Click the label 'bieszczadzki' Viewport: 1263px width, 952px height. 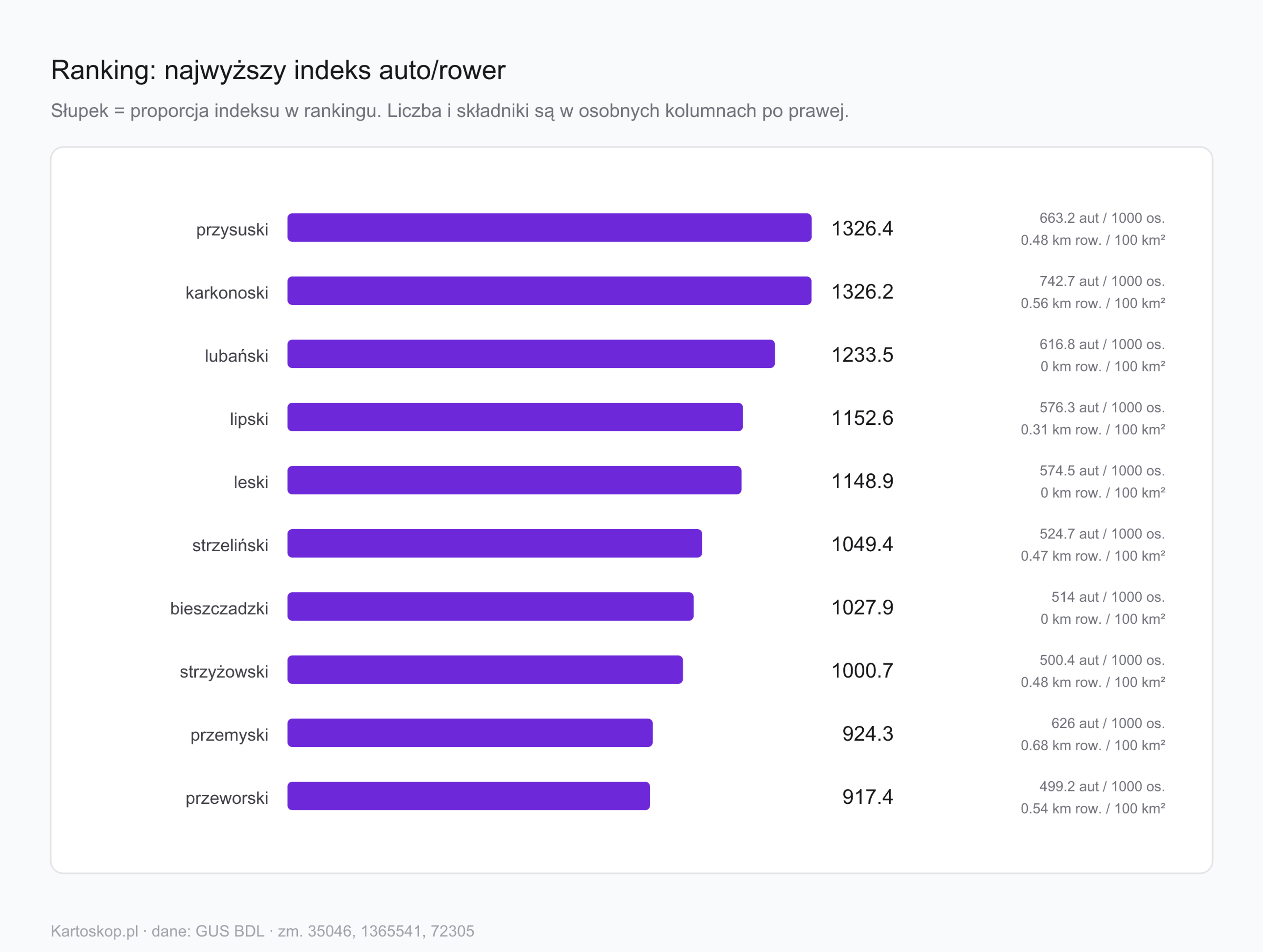tap(219, 608)
